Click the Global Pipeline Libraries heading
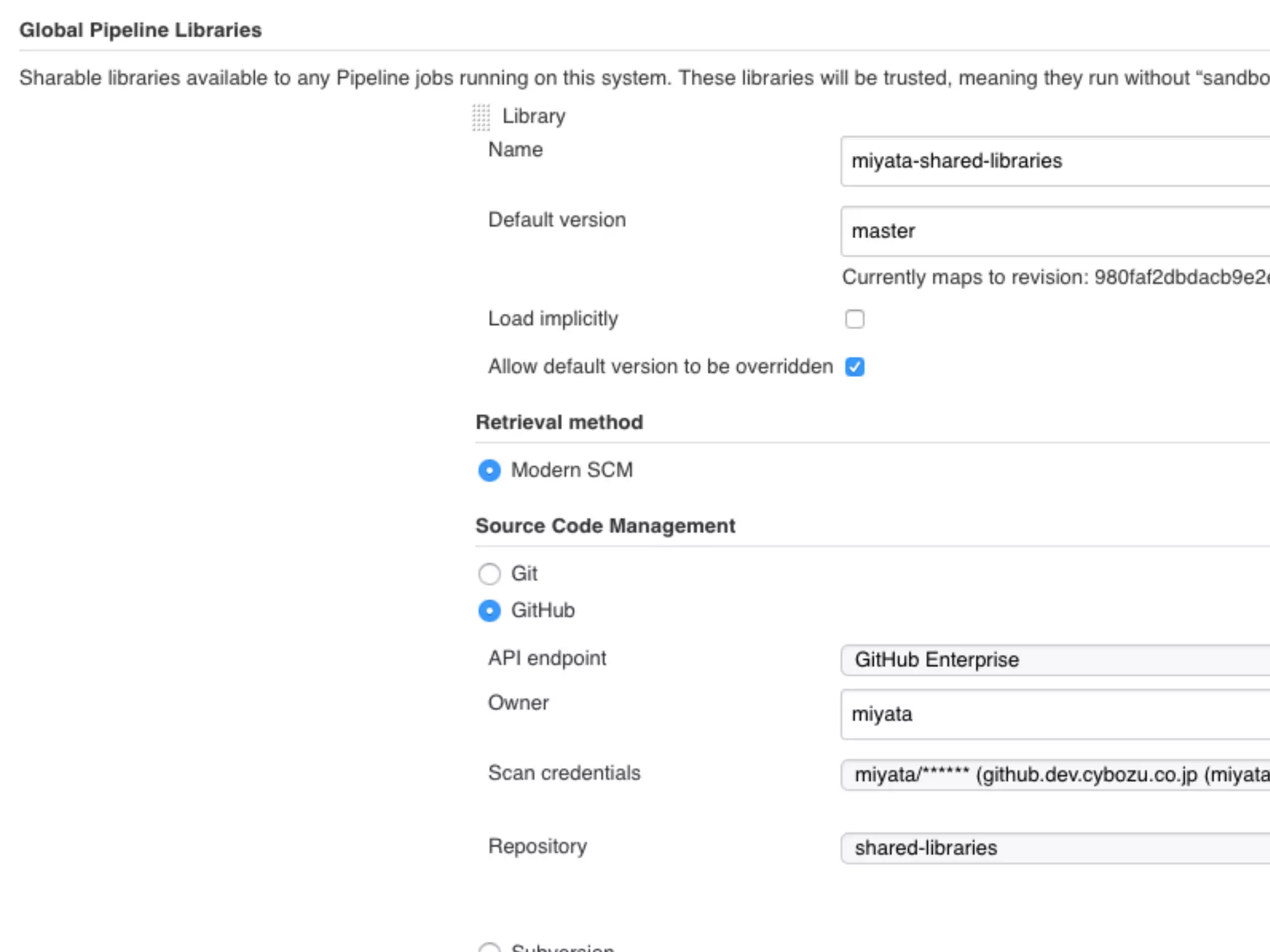 coord(140,30)
